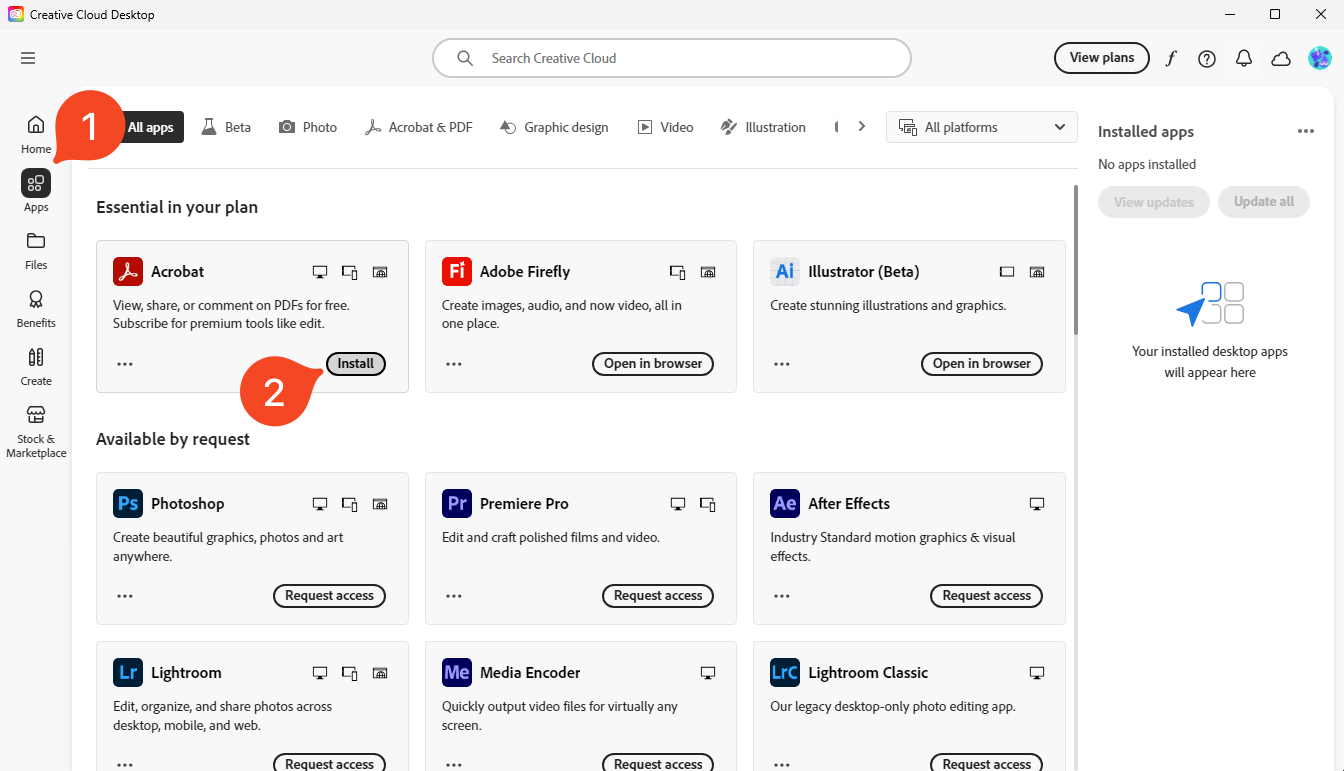Click the 'Installed apps' panel title
1344x771 pixels.
tap(1146, 131)
